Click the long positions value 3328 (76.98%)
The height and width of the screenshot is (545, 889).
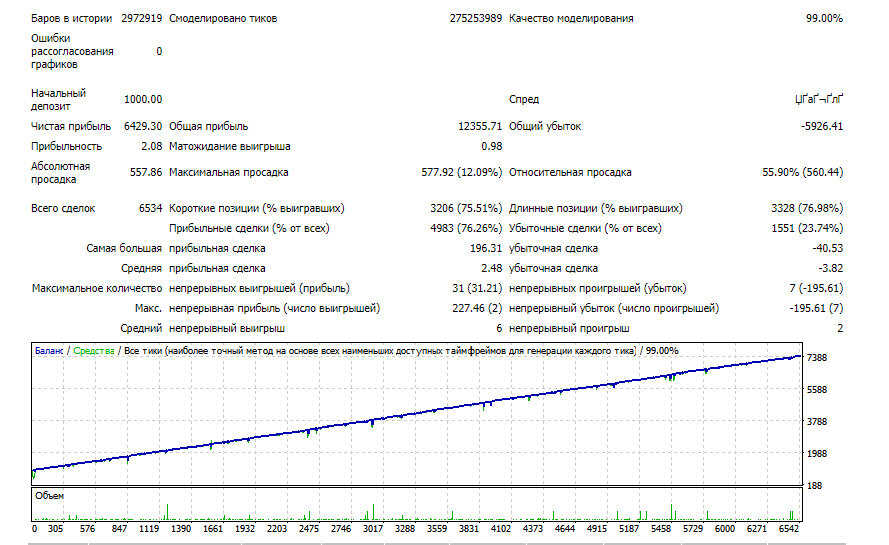pyautogui.click(x=807, y=208)
